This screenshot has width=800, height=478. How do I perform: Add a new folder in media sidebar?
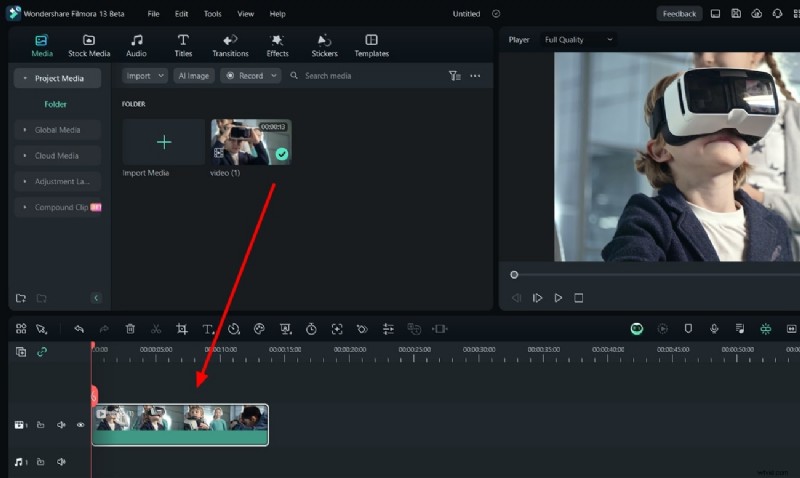click(x=21, y=298)
